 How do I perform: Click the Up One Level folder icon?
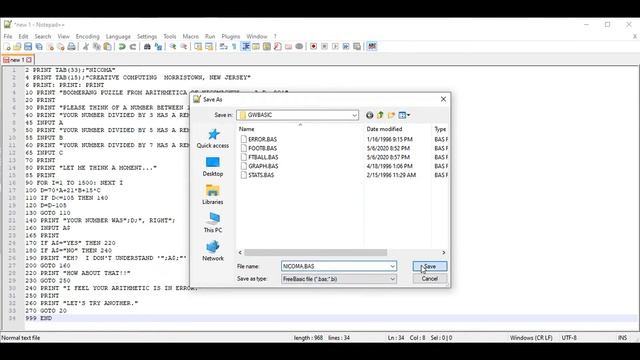[x=380, y=115]
